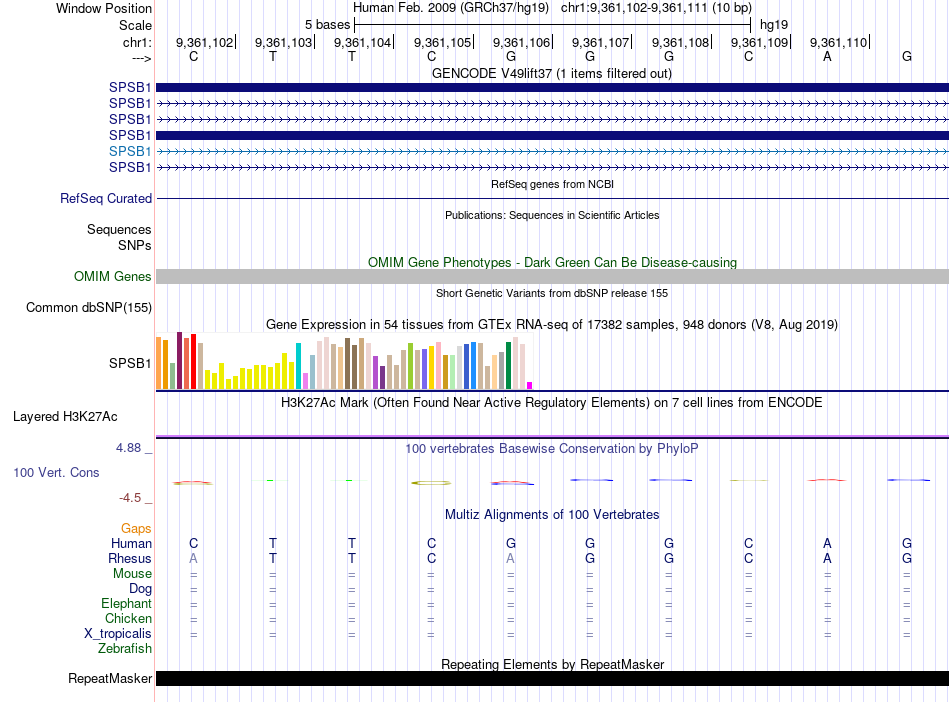
Task: Click the cyan bar in GTEx expression chart
Action: click(x=298, y=366)
